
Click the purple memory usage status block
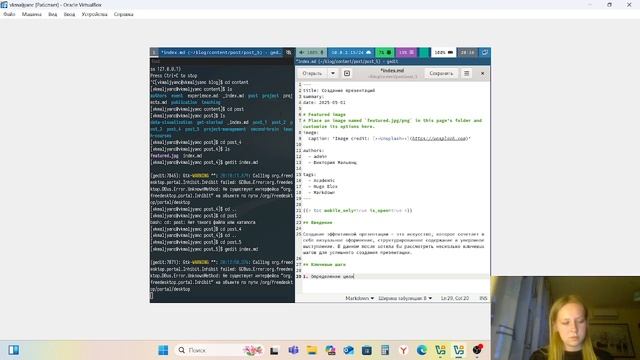407,52
